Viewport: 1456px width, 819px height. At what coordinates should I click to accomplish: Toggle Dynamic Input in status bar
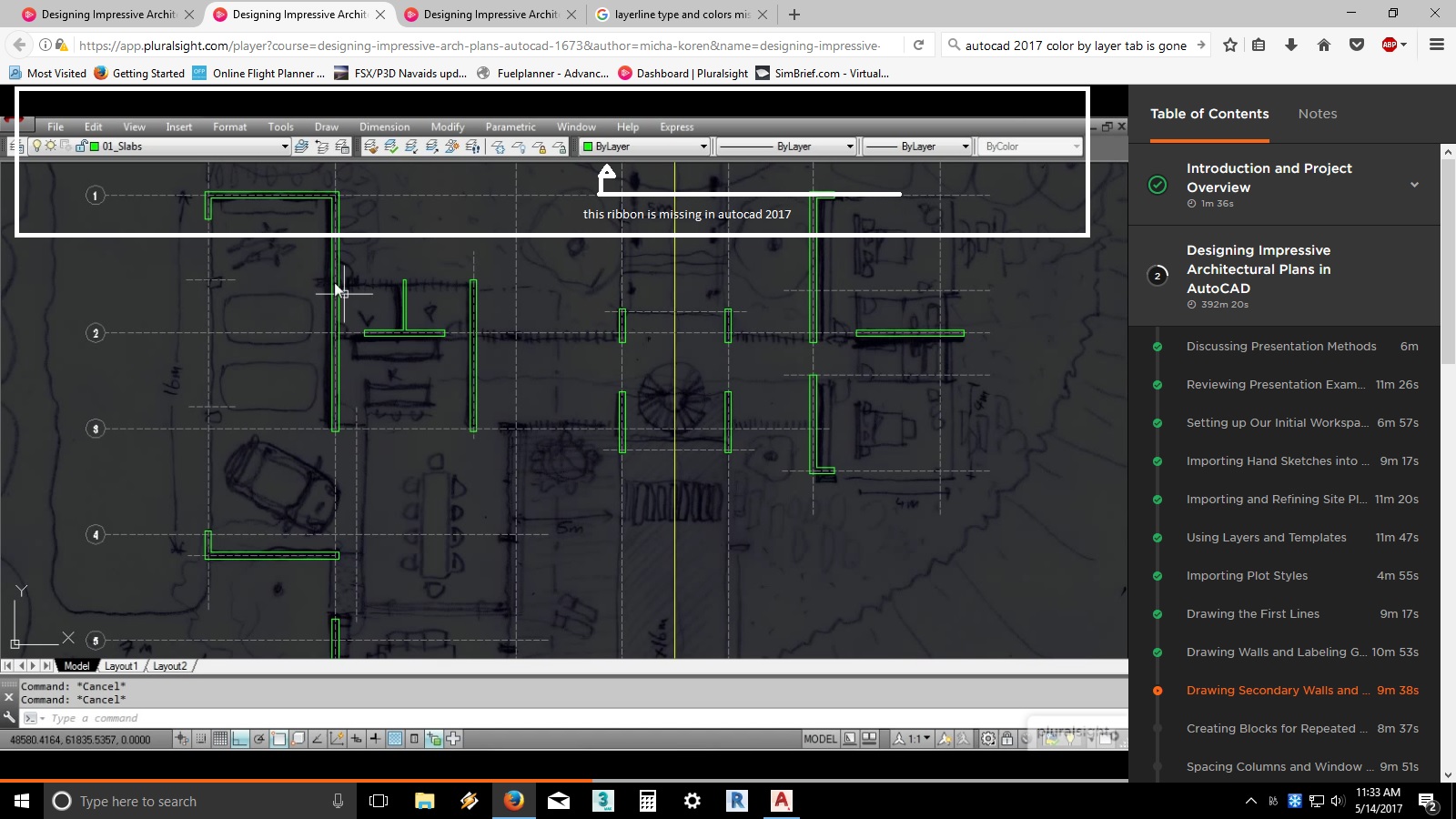356,739
